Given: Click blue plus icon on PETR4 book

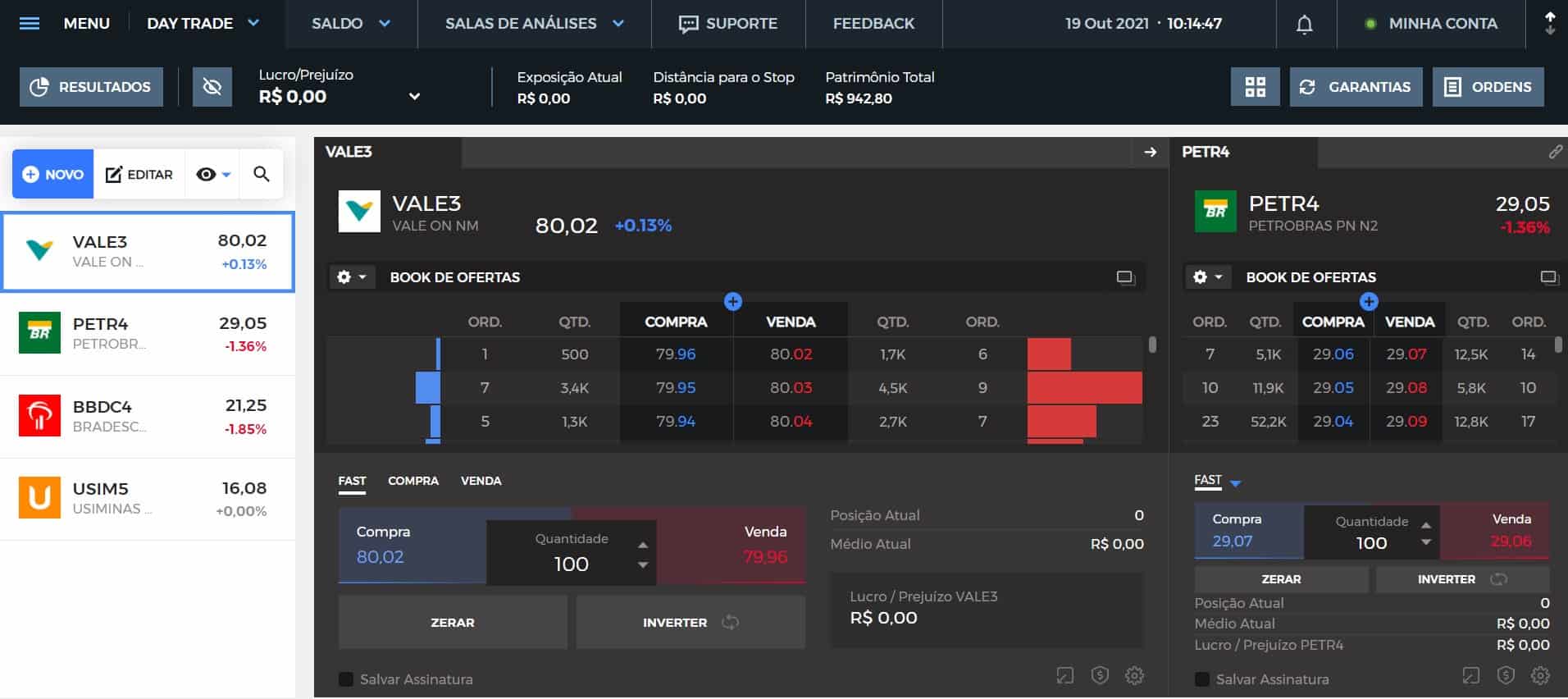Looking at the screenshot, I should pyautogui.click(x=1369, y=302).
